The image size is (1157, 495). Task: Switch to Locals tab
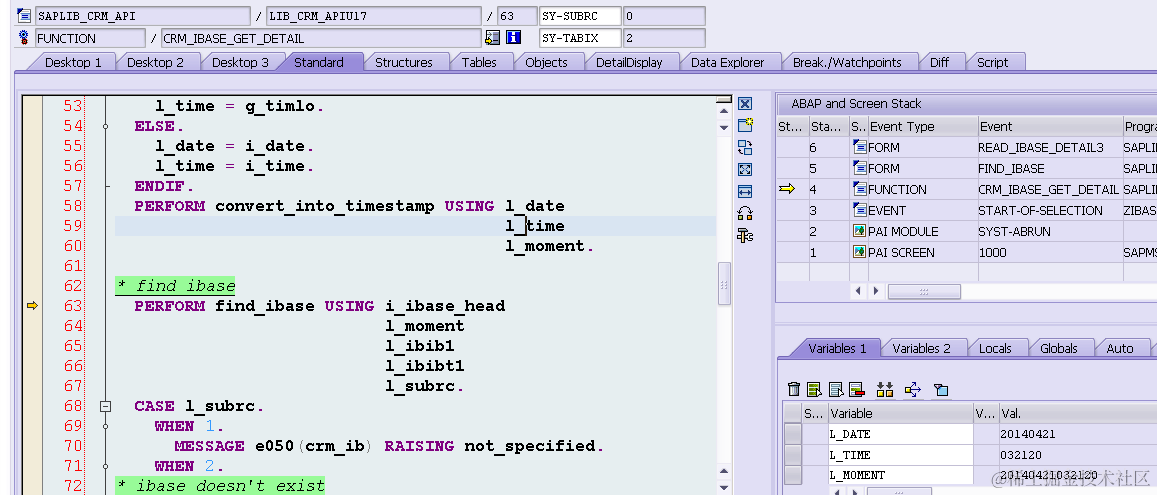[x=995, y=348]
